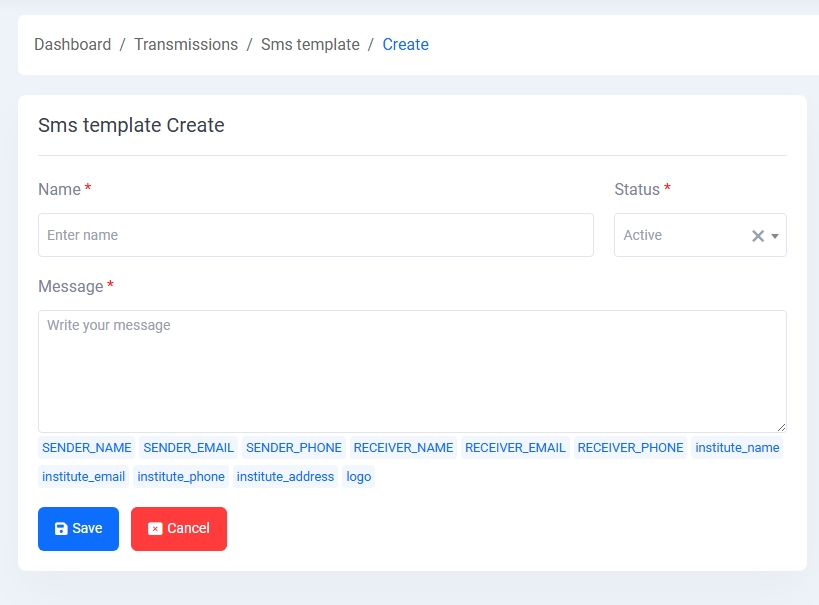Go to Sms template list via breadcrumb
This screenshot has width=819, height=605.
pyautogui.click(x=310, y=44)
